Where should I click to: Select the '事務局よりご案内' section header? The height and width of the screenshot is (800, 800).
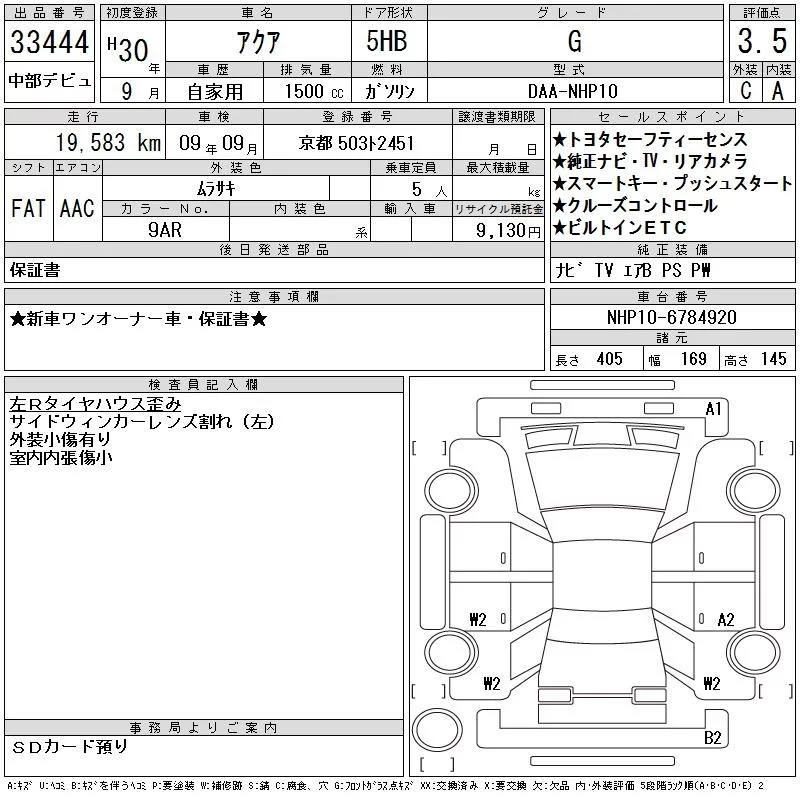pyautogui.click(x=203, y=728)
